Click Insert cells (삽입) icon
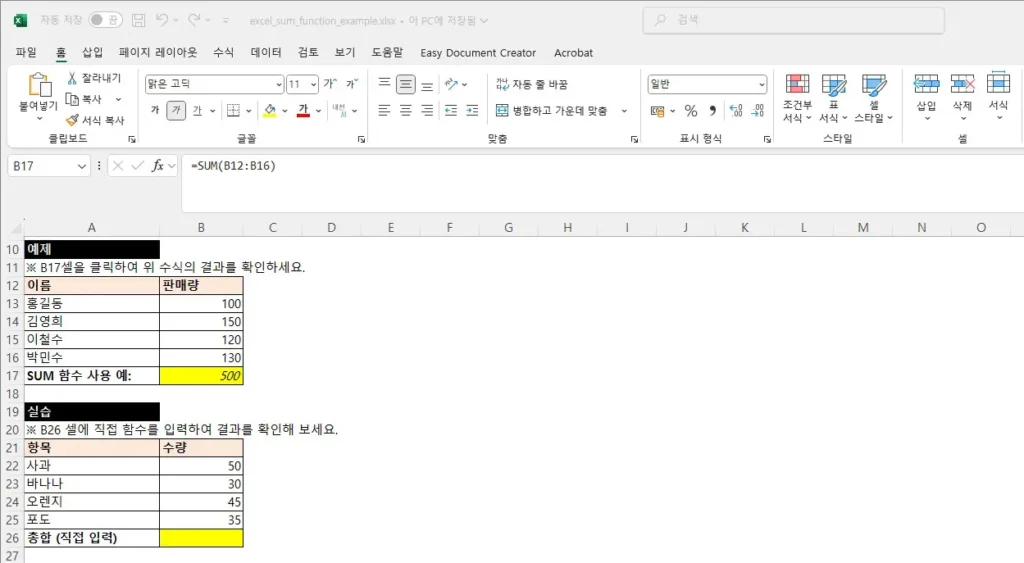 click(926, 84)
